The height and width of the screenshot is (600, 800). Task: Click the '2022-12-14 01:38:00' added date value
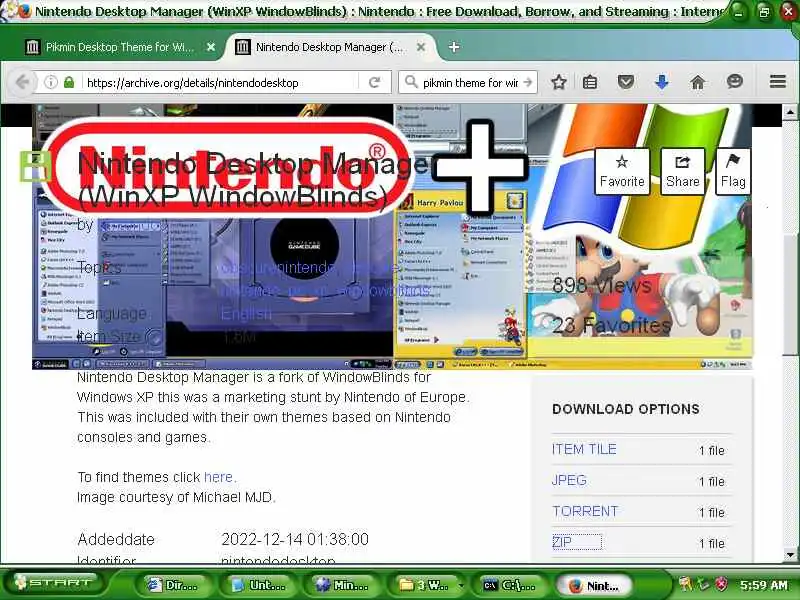(x=295, y=539)
